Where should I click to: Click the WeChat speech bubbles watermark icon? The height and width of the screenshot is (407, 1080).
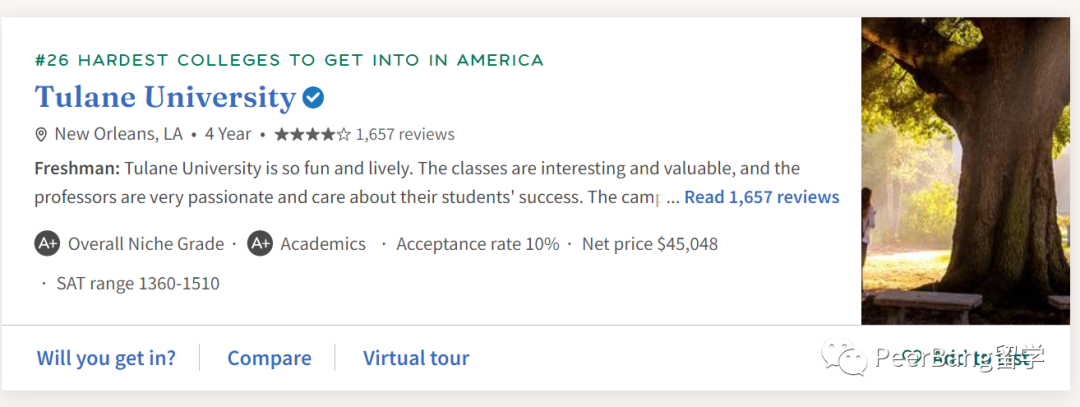tap(844, 358)
